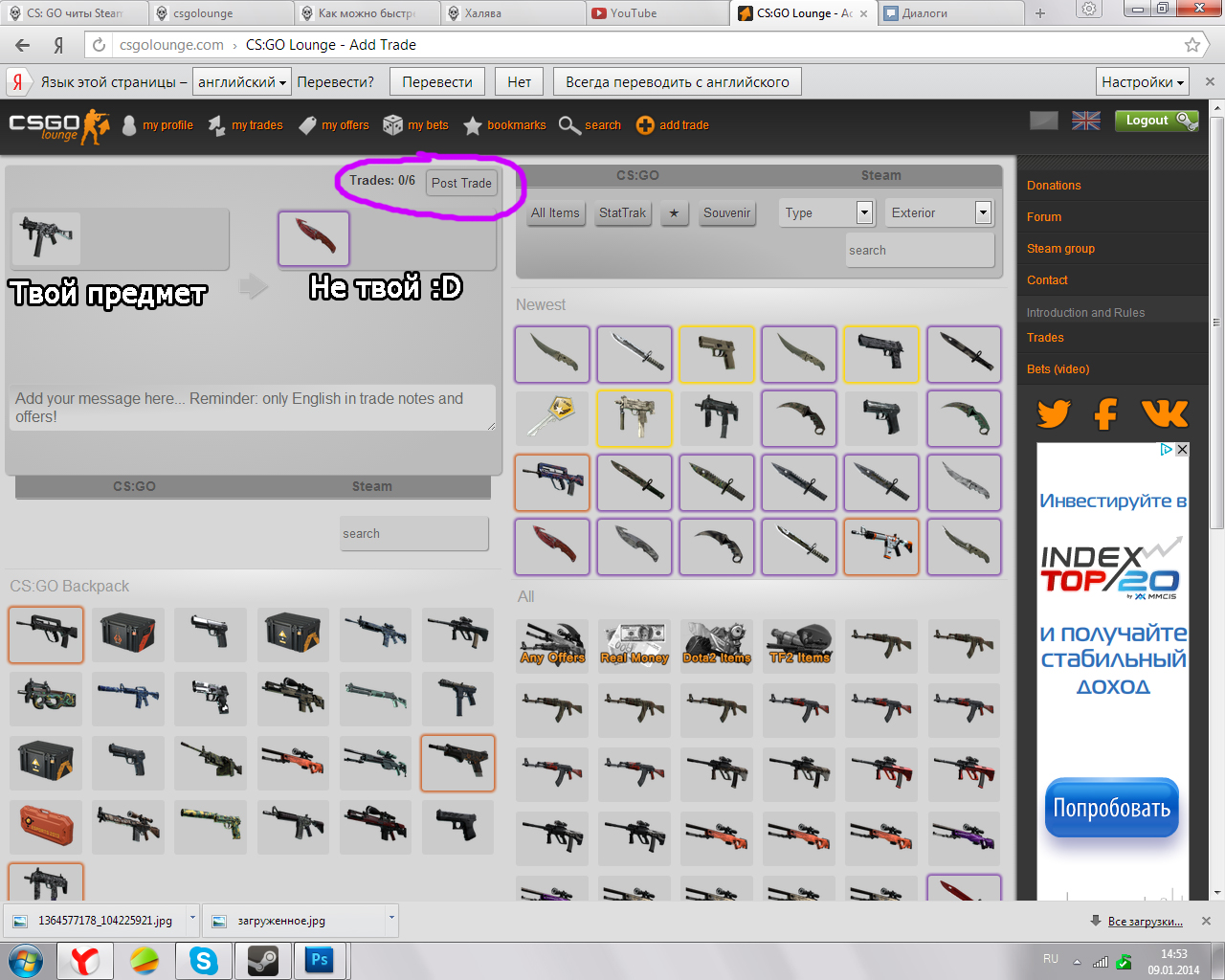The width and height of the screenshot is (1225, 980).
Task: Click the Нет button in translate bar
Action: coord(520,82)
